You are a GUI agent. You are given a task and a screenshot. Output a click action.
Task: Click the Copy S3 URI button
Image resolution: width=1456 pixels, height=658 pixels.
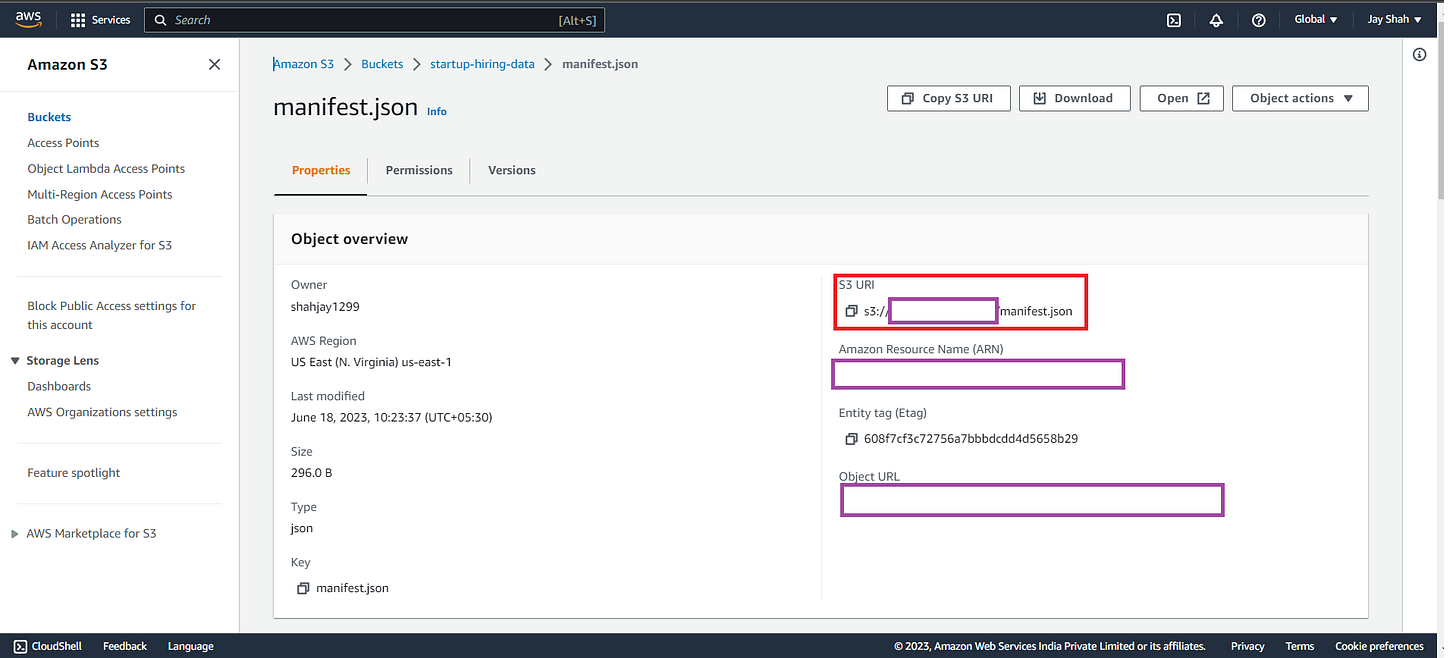pos(949,98)
